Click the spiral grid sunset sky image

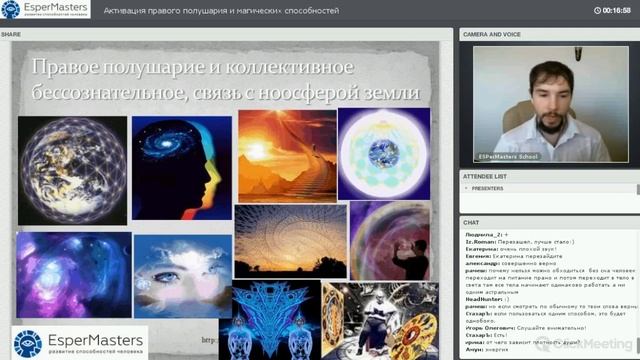pos(291,242)
